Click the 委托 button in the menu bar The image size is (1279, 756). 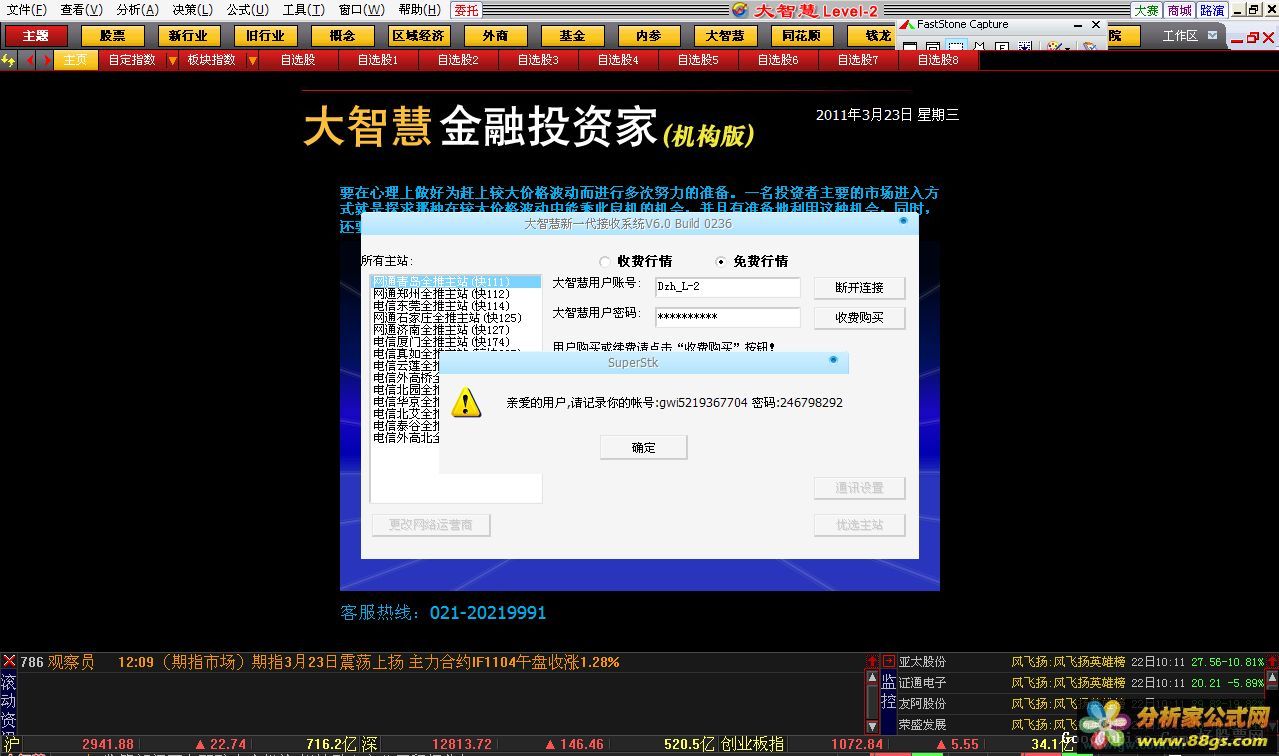tap(466, 10)
